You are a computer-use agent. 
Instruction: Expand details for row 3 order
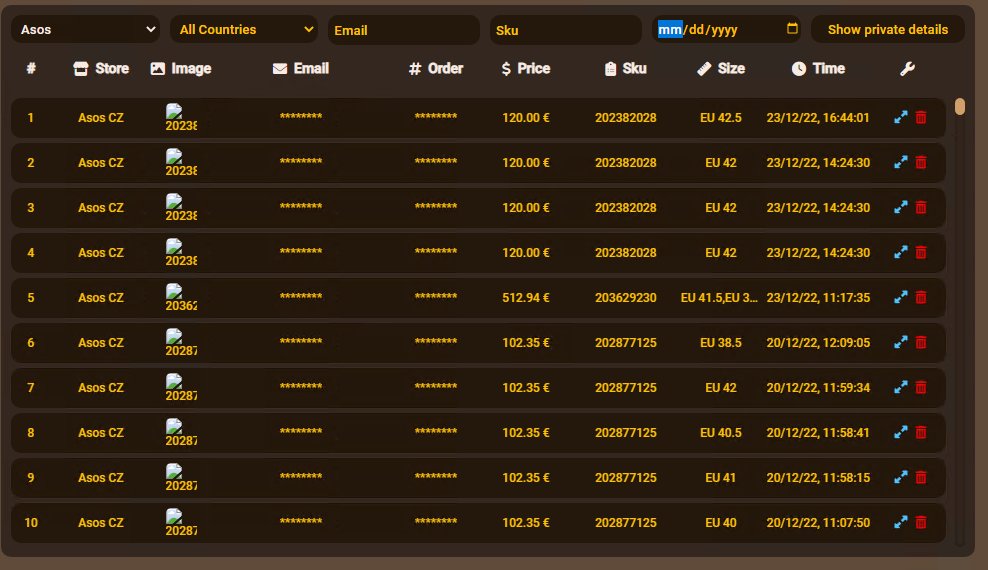point(900,207)
